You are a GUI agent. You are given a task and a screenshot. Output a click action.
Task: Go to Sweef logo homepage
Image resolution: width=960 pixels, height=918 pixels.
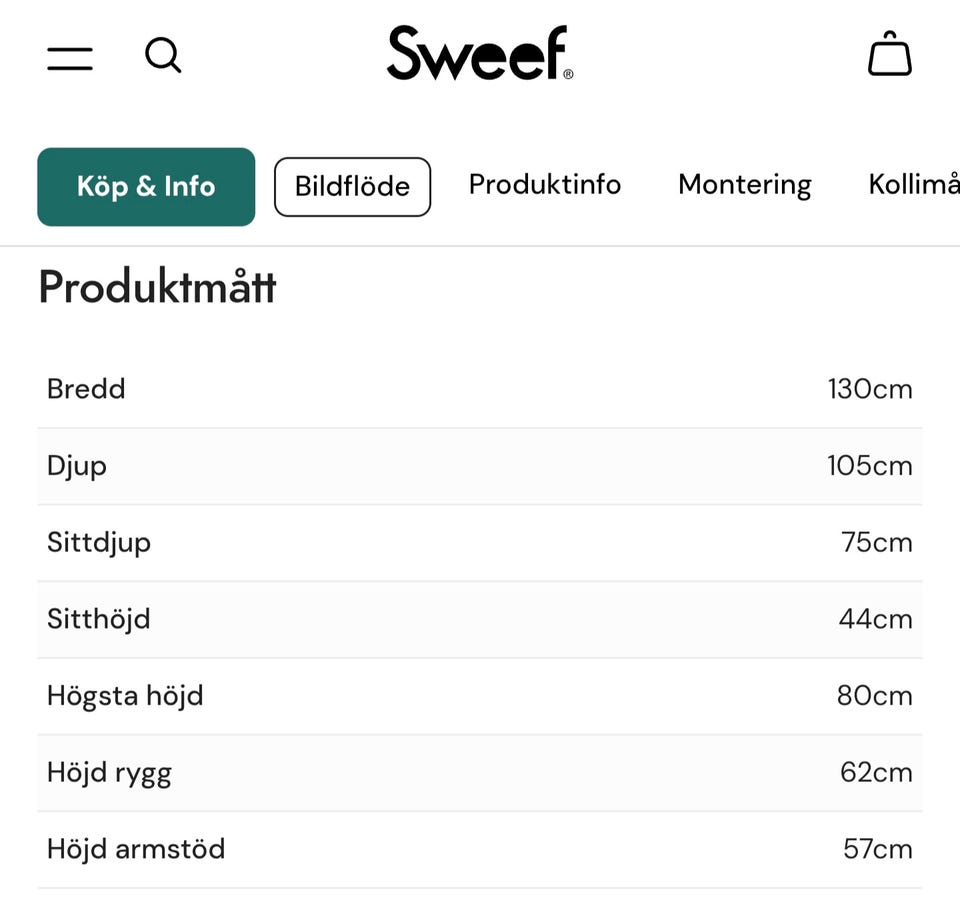[480, 54]
